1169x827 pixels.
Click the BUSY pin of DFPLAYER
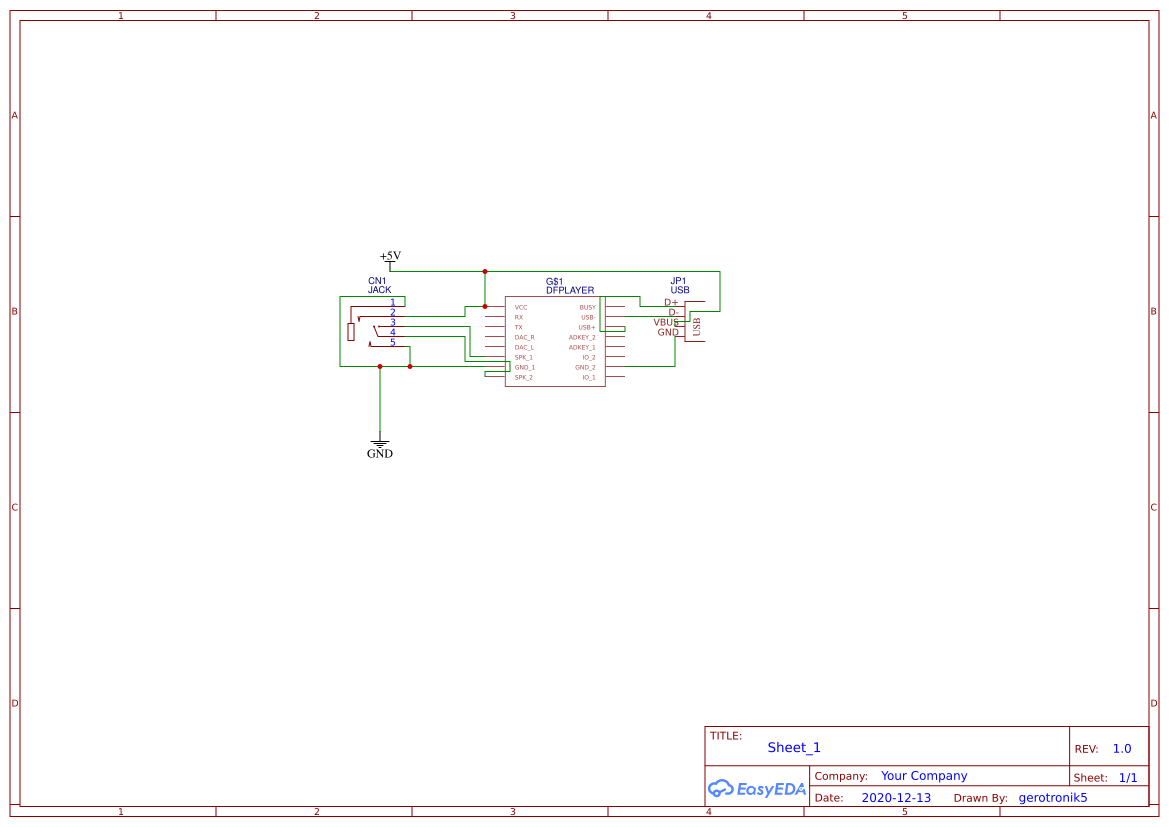(x=588, y=307)
